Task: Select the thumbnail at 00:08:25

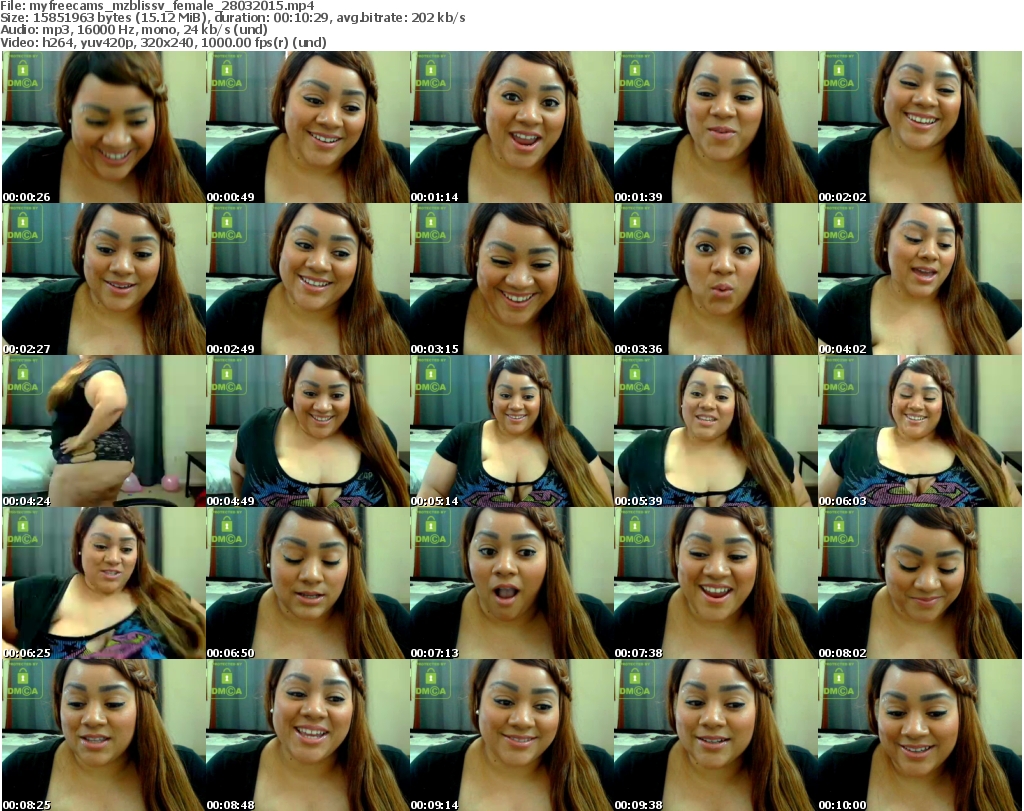Action: point(104,735)
